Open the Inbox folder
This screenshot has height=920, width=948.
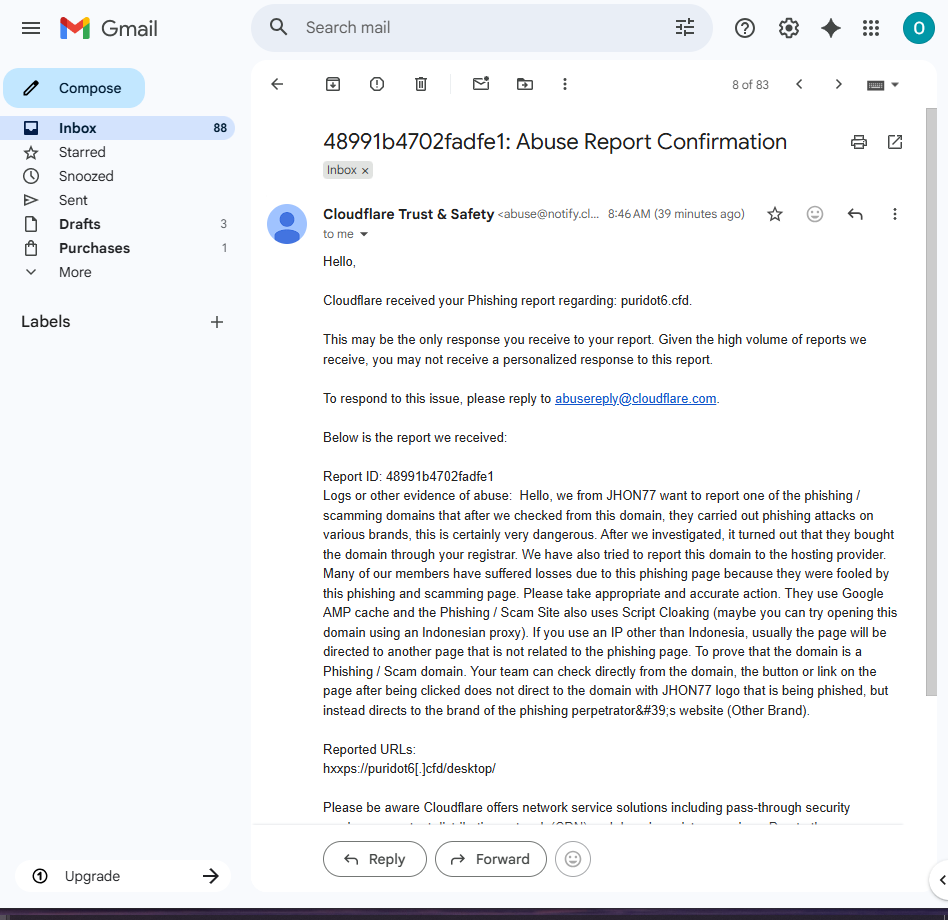click(118, 128)
